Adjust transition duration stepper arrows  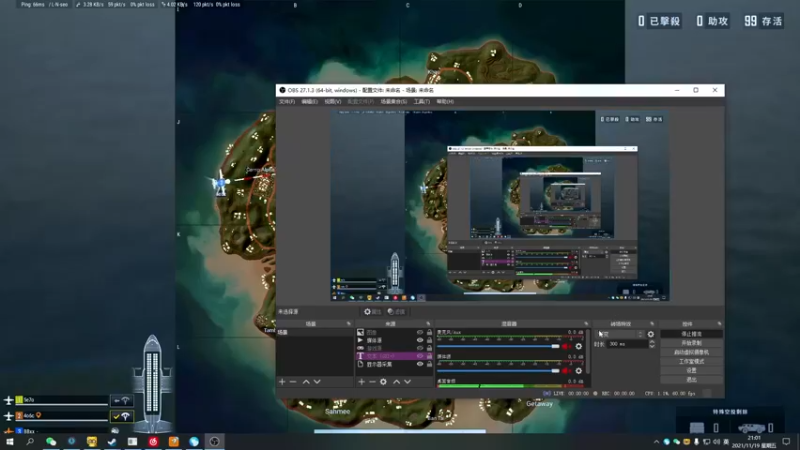[x=652, y=344]
